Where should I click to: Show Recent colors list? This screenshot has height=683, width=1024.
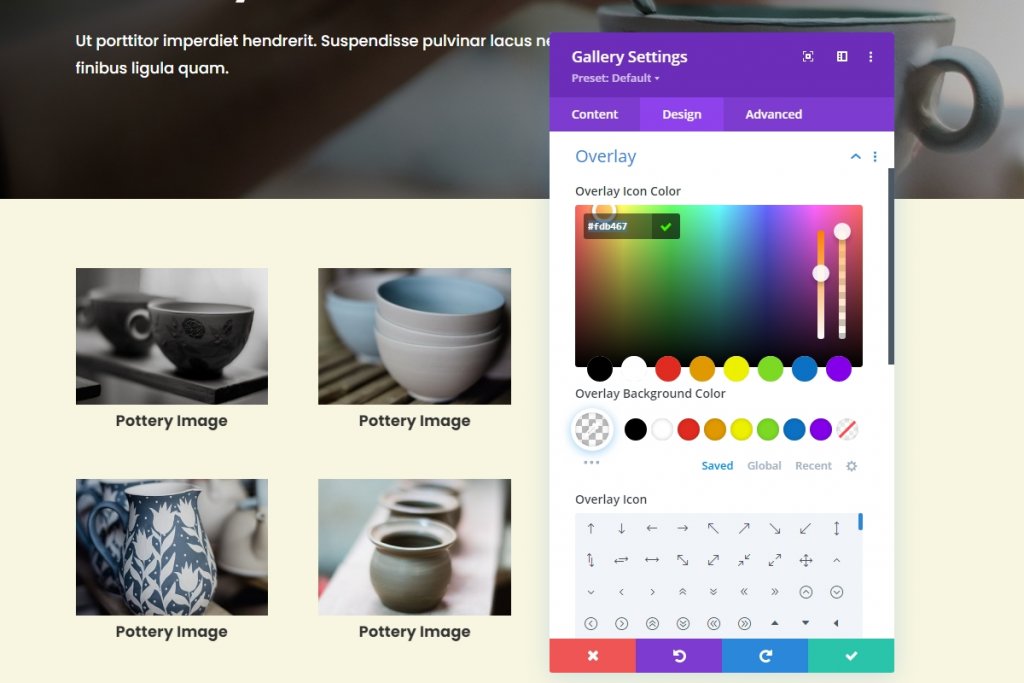coord(813,466)
